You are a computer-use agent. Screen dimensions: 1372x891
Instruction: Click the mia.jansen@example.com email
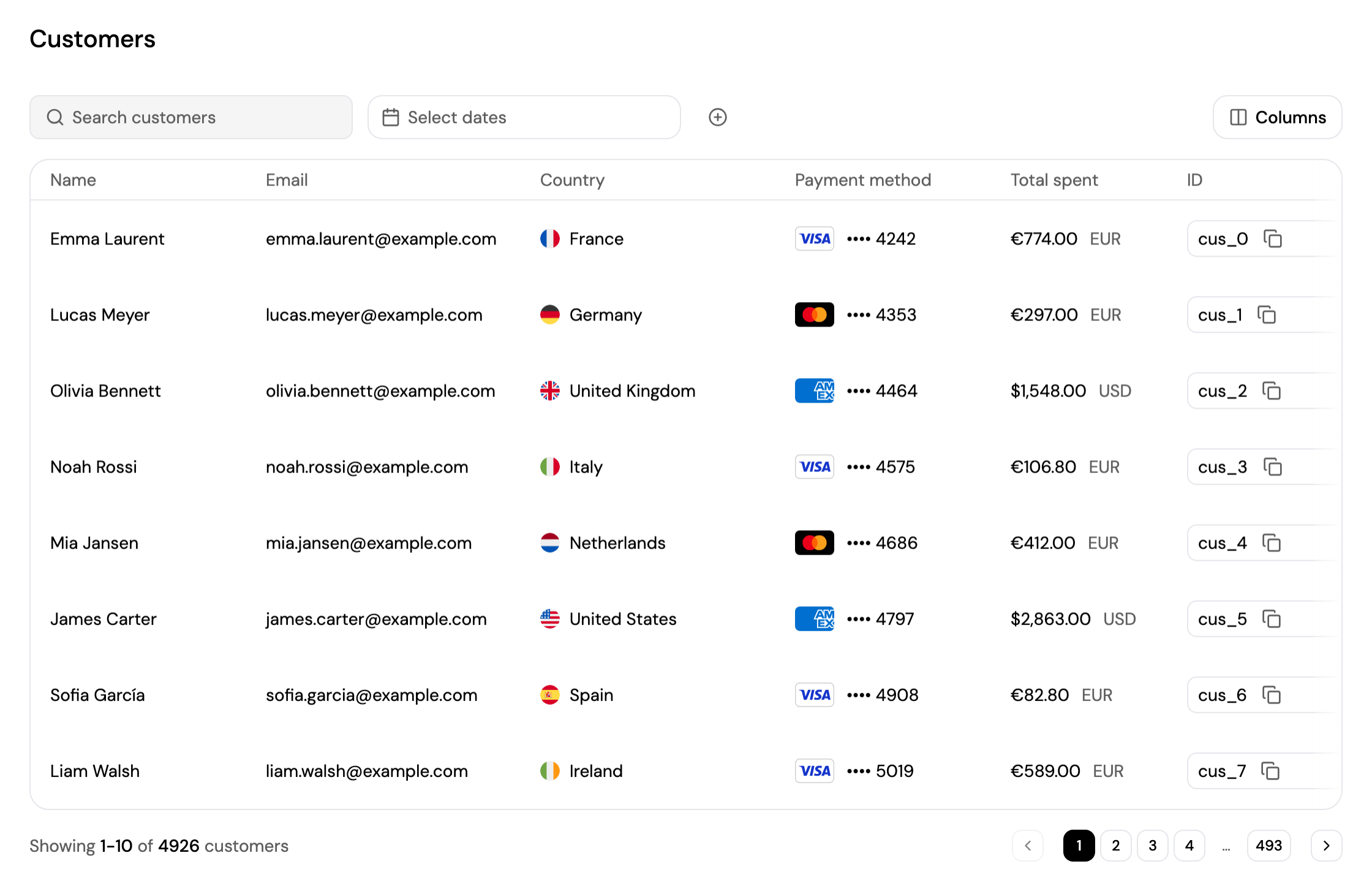[369, 543]
